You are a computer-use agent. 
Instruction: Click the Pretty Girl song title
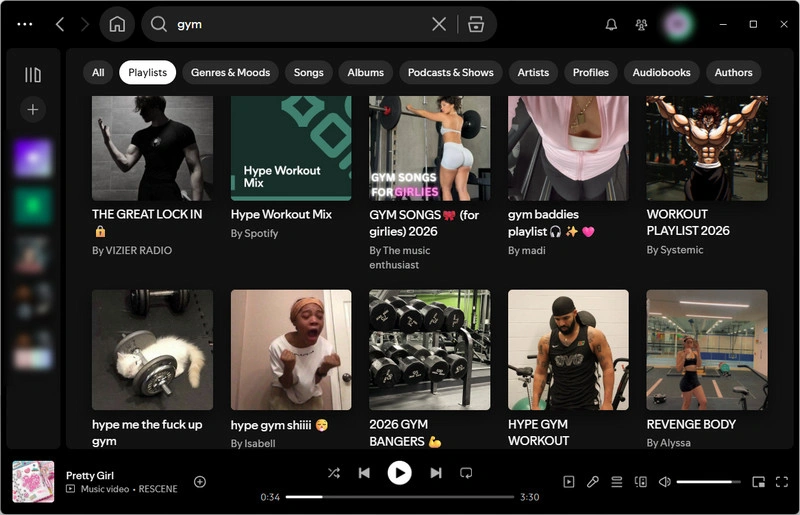pyautogui.click(x=90, y=476)
